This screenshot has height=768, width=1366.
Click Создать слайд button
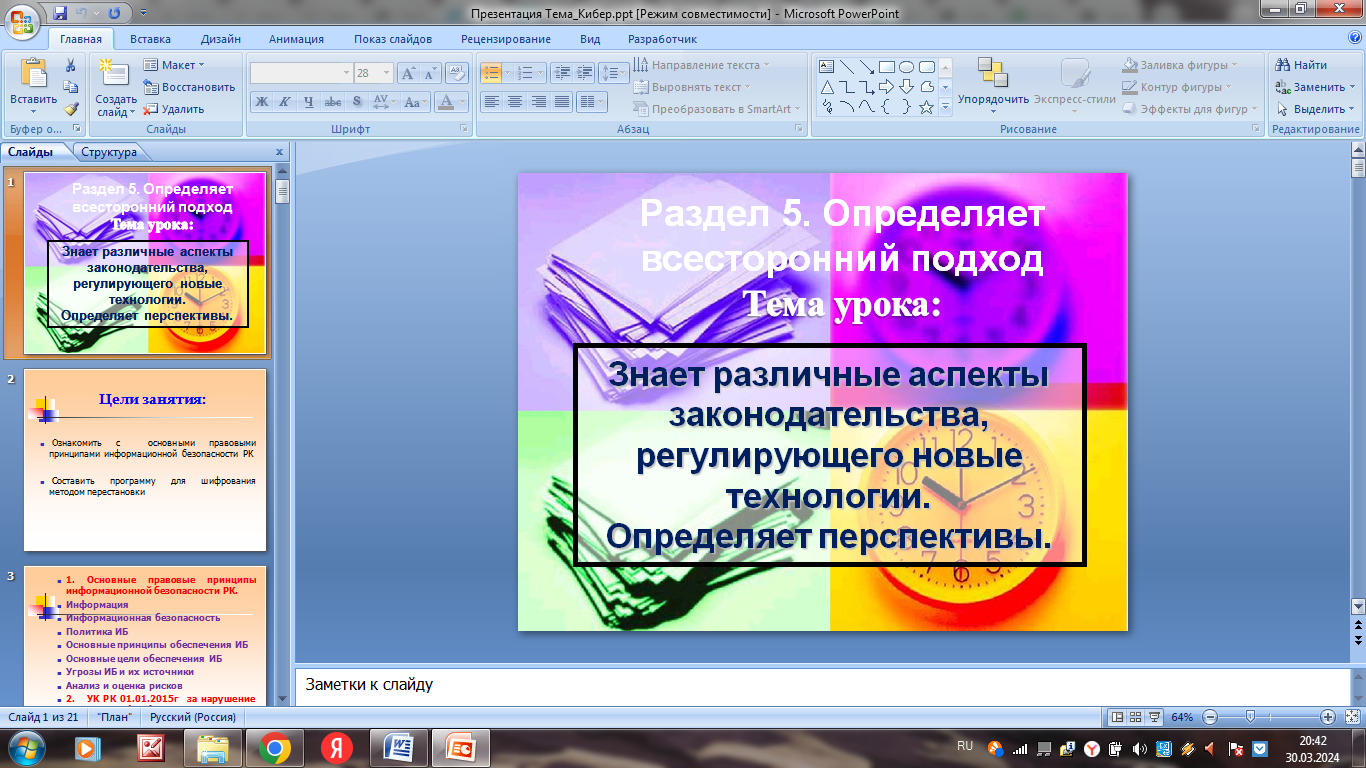coord(116,87)
